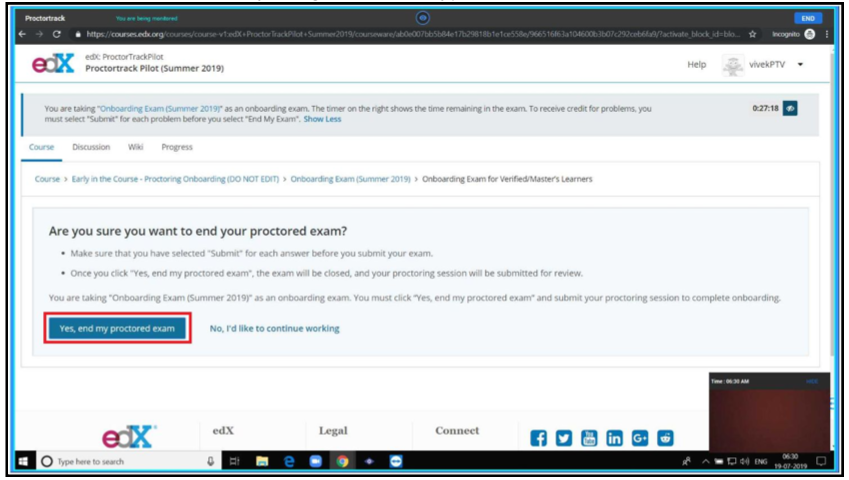Open Task View on taskbar
The width and height of the screenshot is (849, 480).
point(235,462)
